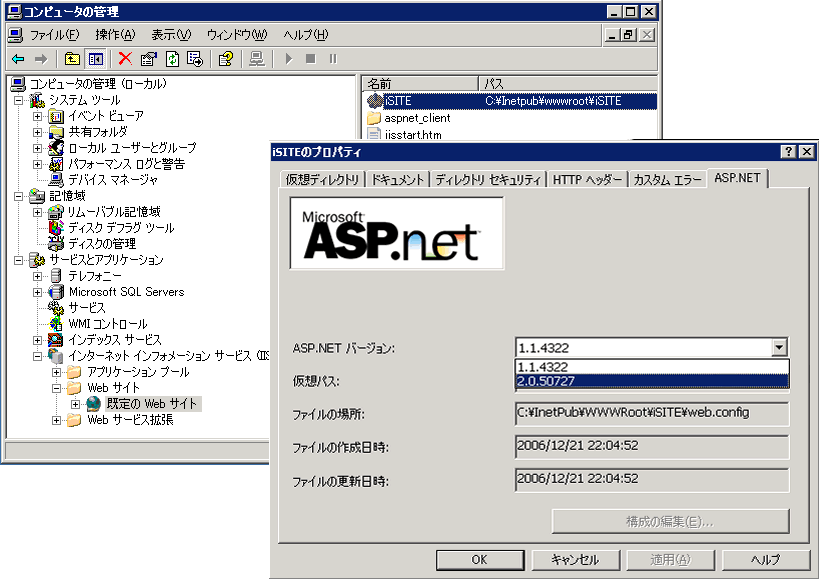Click the Start (play) service icon
820x580 pixels.
click(289, 59)
